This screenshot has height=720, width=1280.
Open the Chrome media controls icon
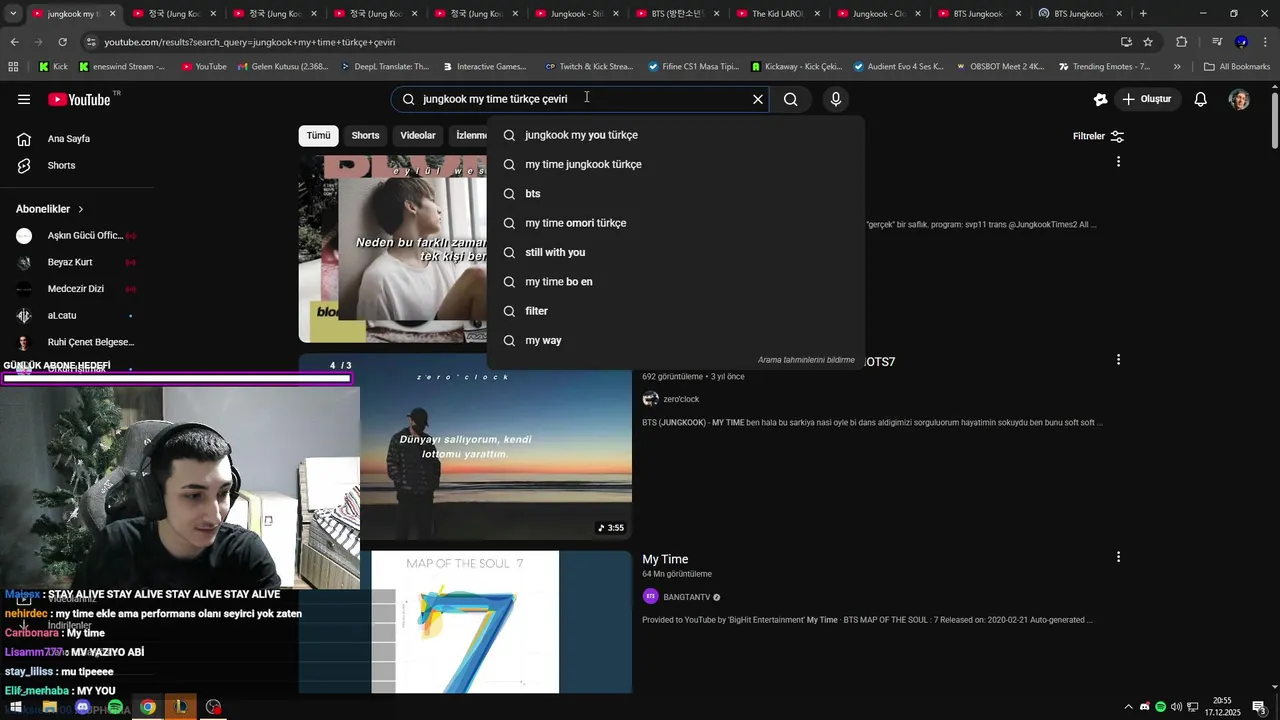click(x=1217, y=42)
